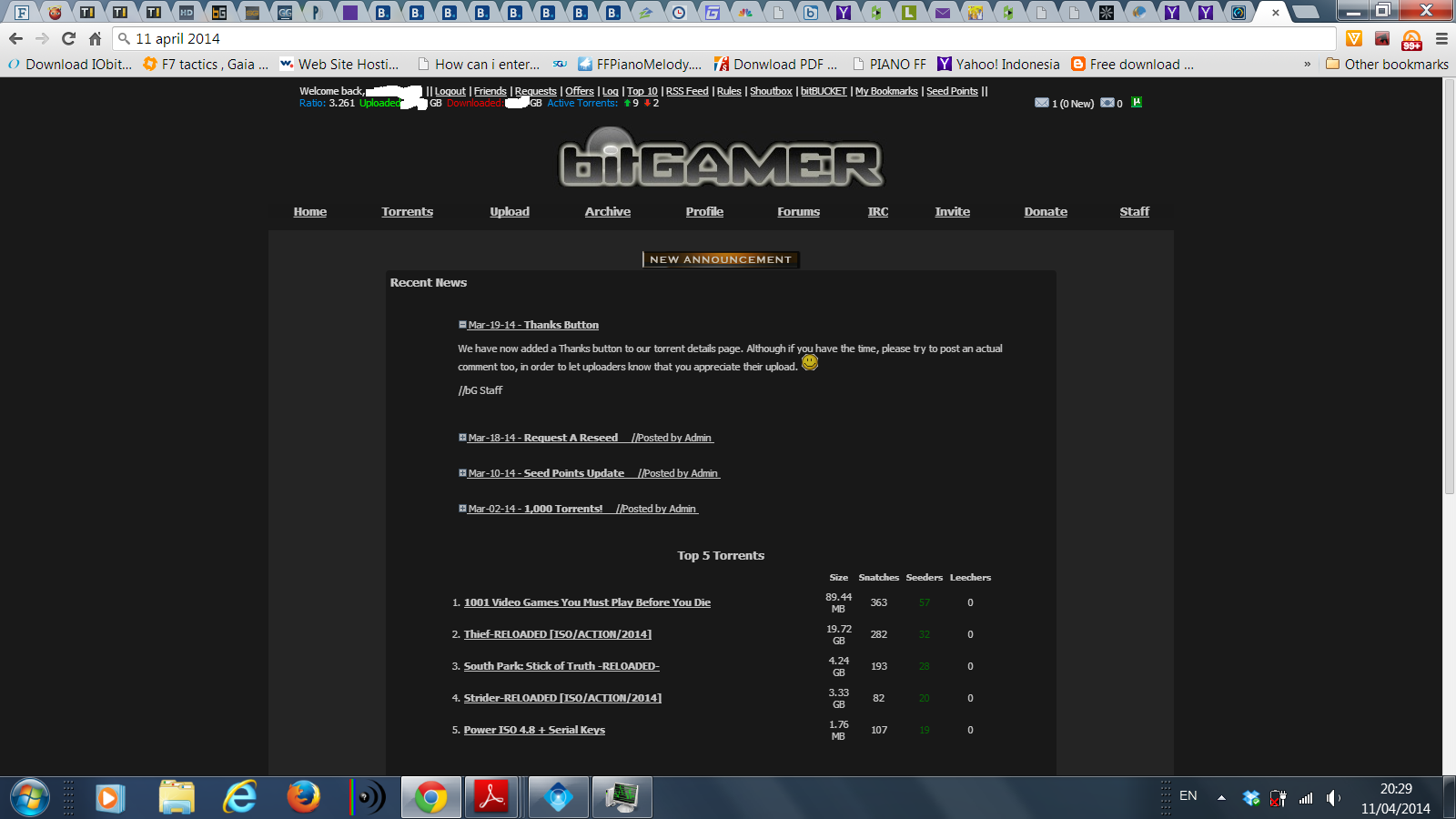Open the Donate navigation item
1456x819 pixels.
pos(1046,211)
